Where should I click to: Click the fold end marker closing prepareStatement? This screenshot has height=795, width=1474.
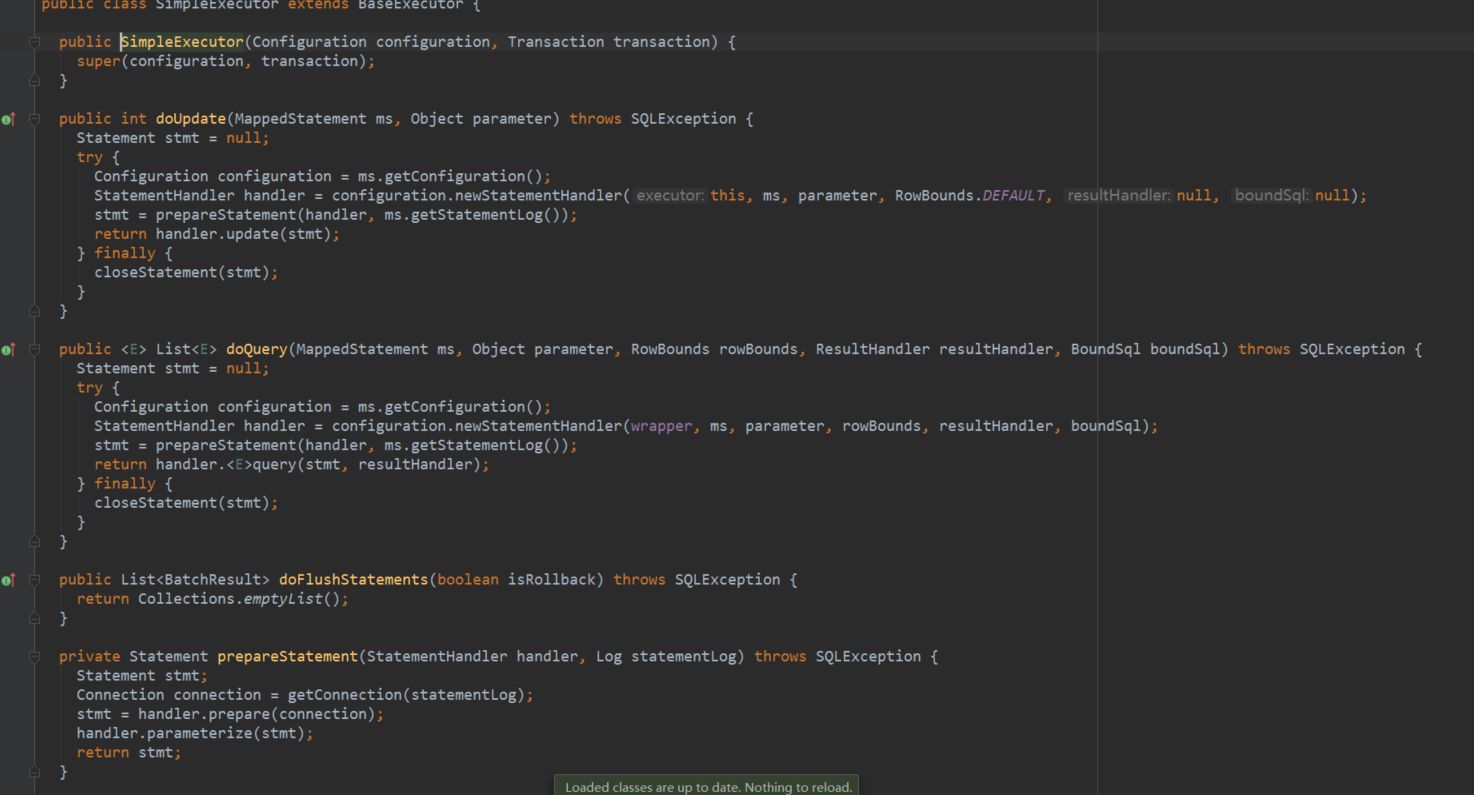[x=34, y=772]
